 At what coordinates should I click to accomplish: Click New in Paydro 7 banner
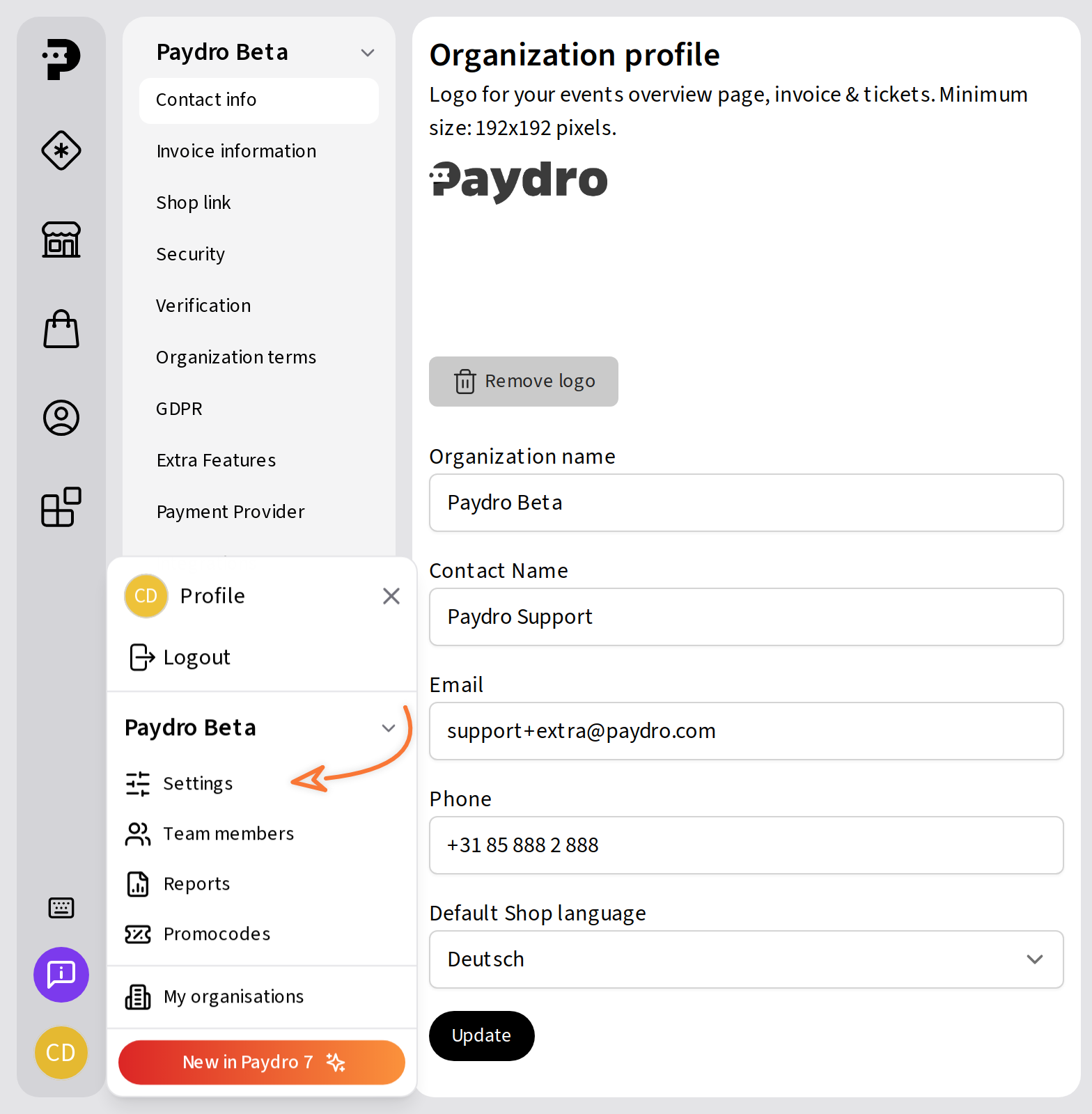262,1062
